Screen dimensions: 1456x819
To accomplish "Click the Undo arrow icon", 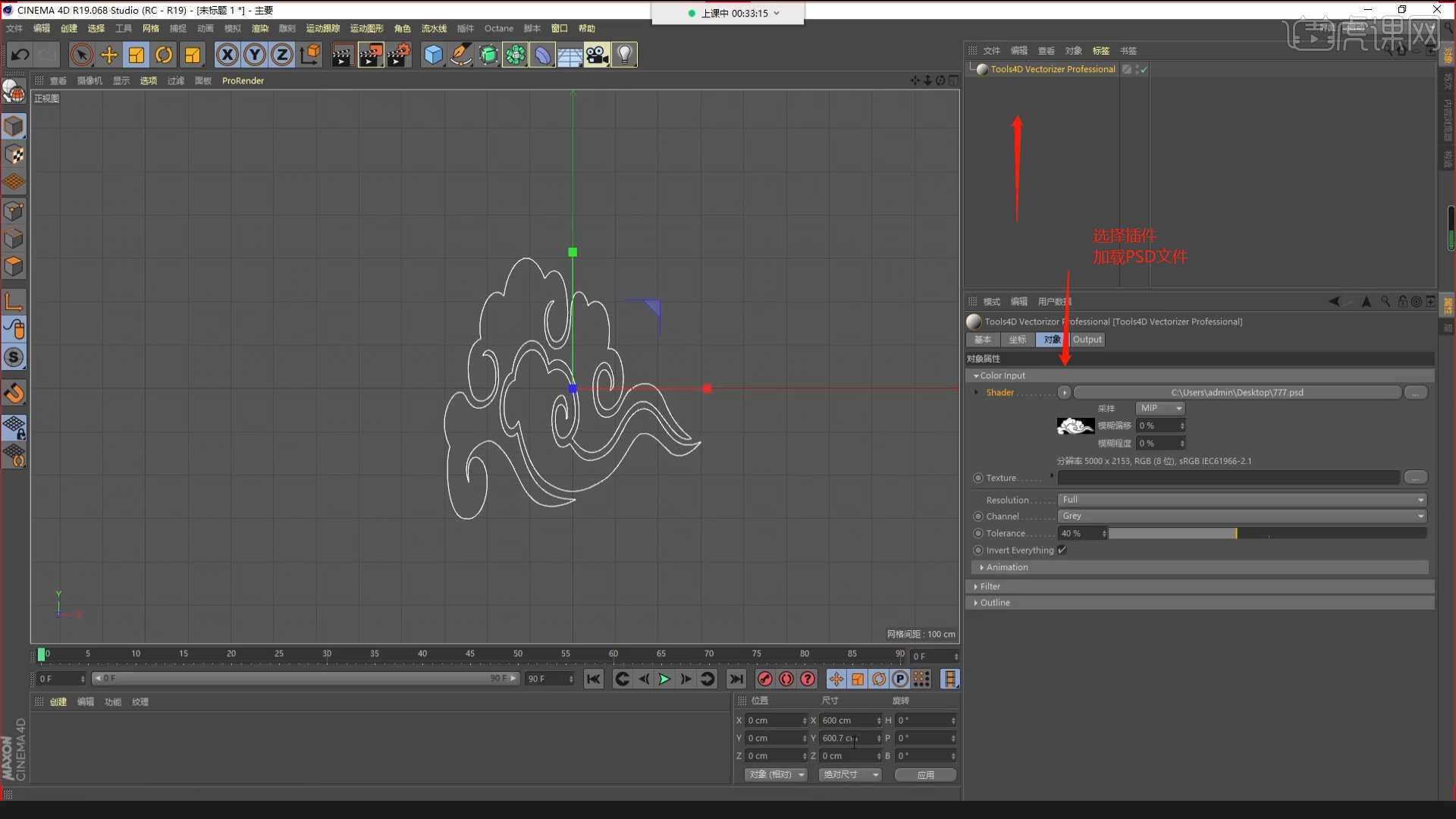I will point(20,55).
